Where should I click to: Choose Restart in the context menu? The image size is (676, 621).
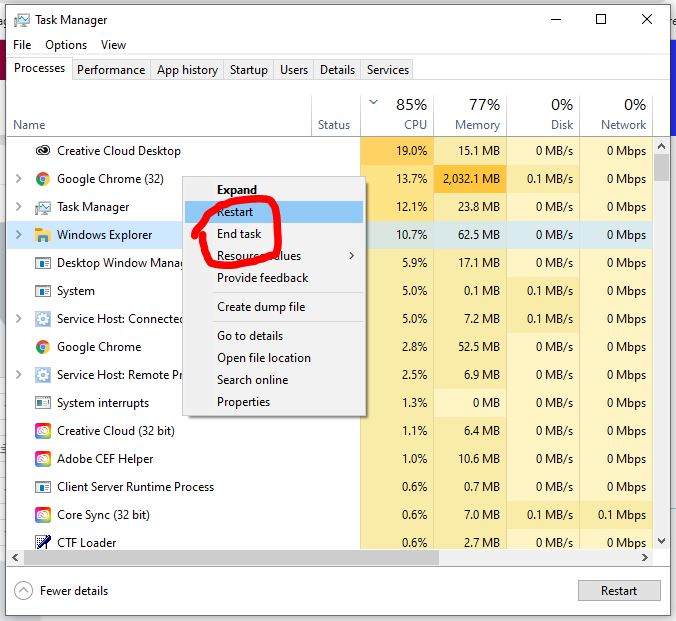[274, 212]
